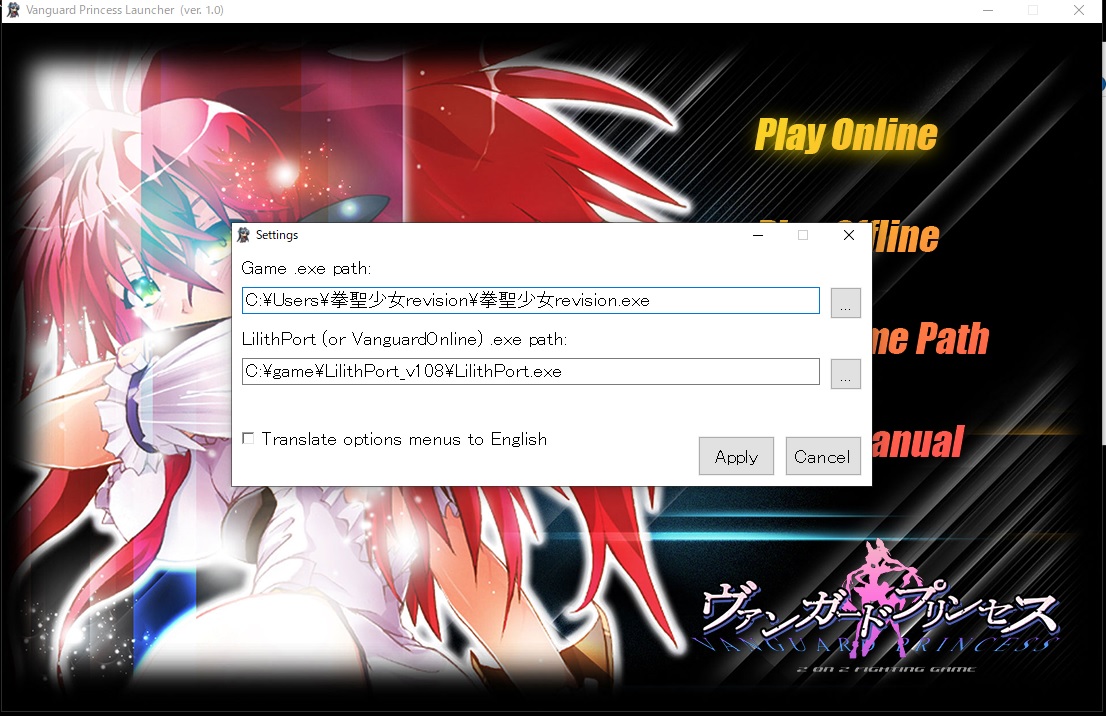Click the Settings dialog title icon
The image size is (1106, 716).
point(243,235)
